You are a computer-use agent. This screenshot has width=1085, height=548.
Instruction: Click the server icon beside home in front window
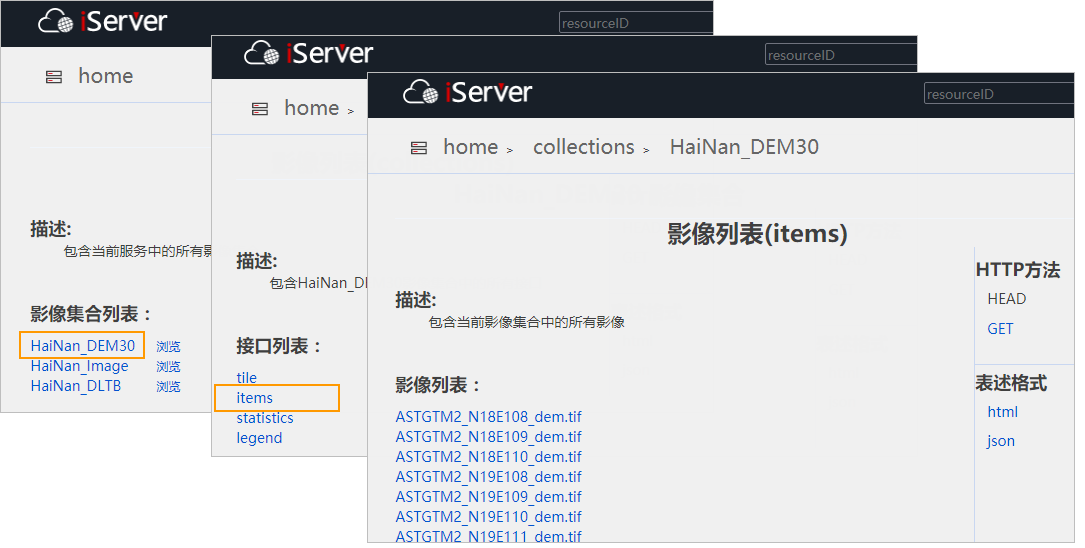[419, 148]
